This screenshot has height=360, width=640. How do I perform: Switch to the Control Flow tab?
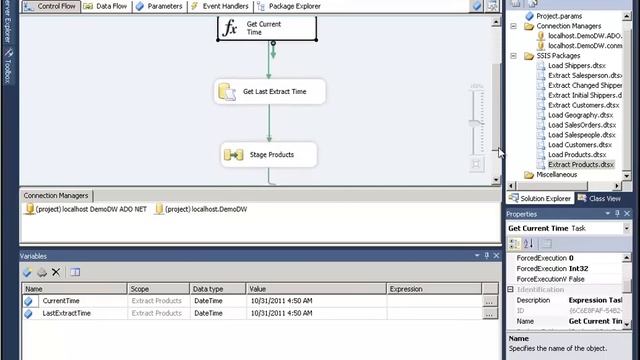pos(51,6)
